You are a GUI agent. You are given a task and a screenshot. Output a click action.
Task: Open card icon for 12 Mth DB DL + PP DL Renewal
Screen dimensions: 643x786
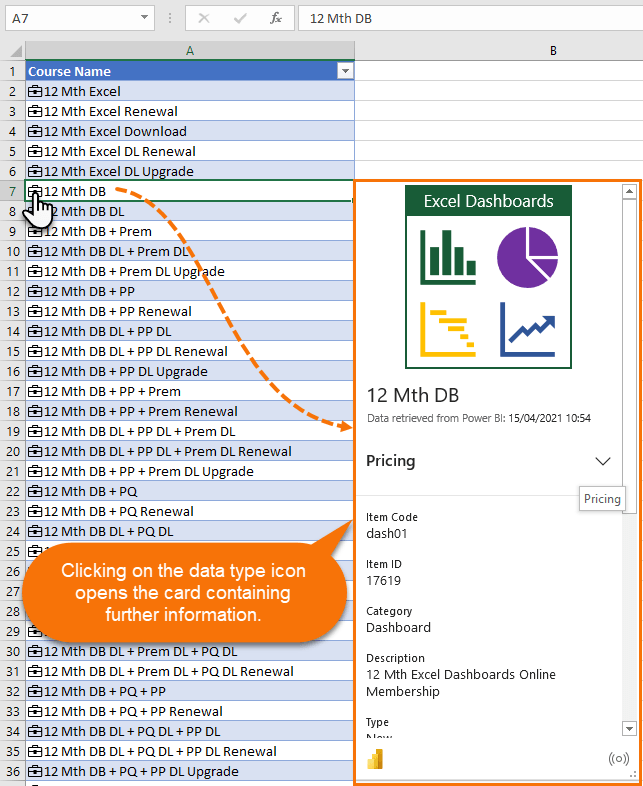[x=35, y=352]
